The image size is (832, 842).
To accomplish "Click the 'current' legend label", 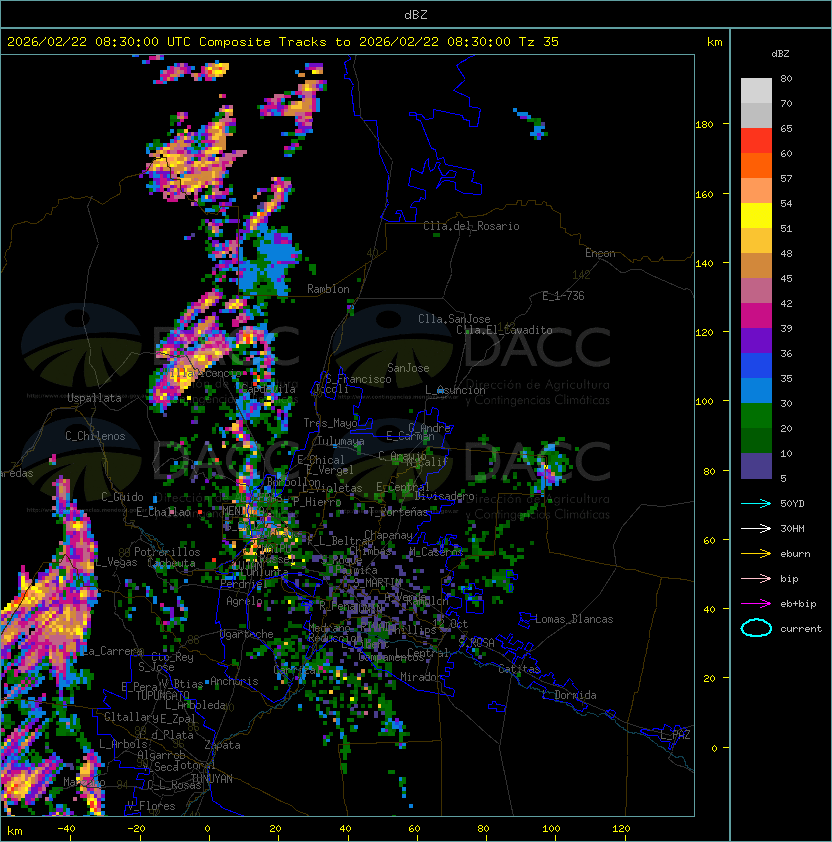I will pyautogui.click(x=801, y=629).
